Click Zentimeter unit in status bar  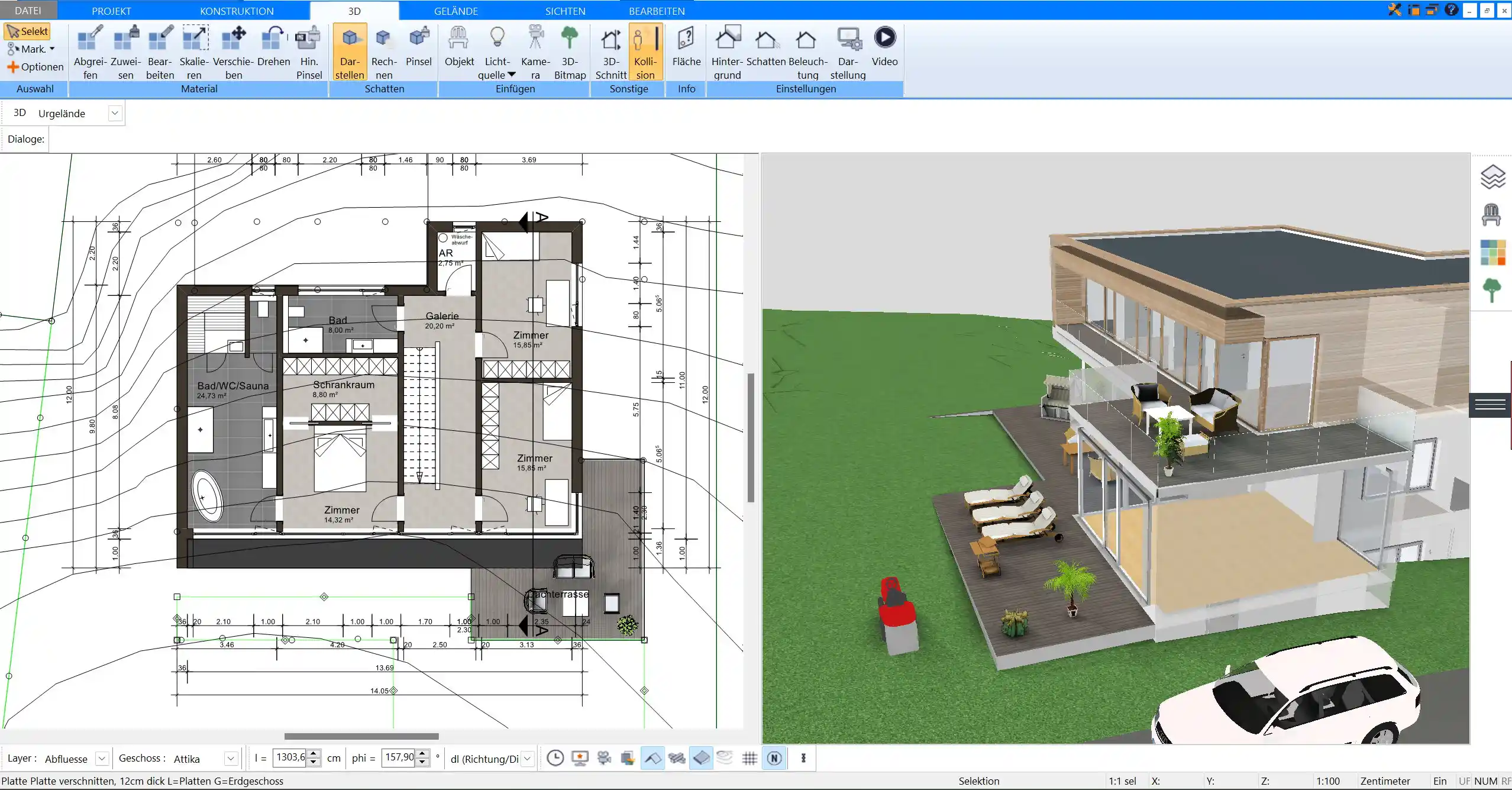coord(1385,781)
